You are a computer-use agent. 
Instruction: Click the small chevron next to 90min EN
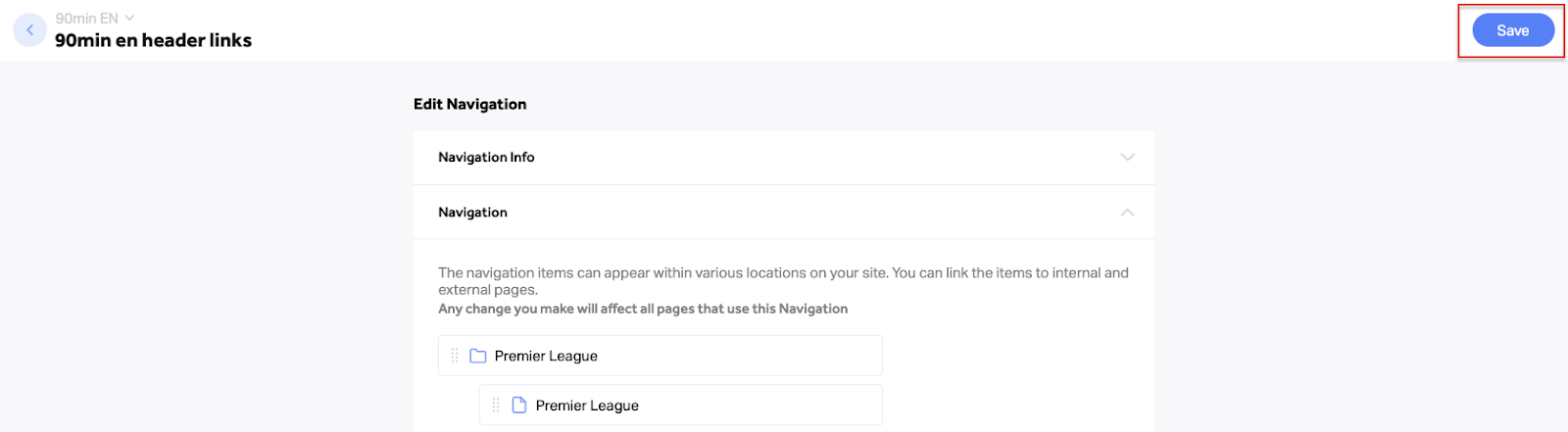click(x=129, y=18)
